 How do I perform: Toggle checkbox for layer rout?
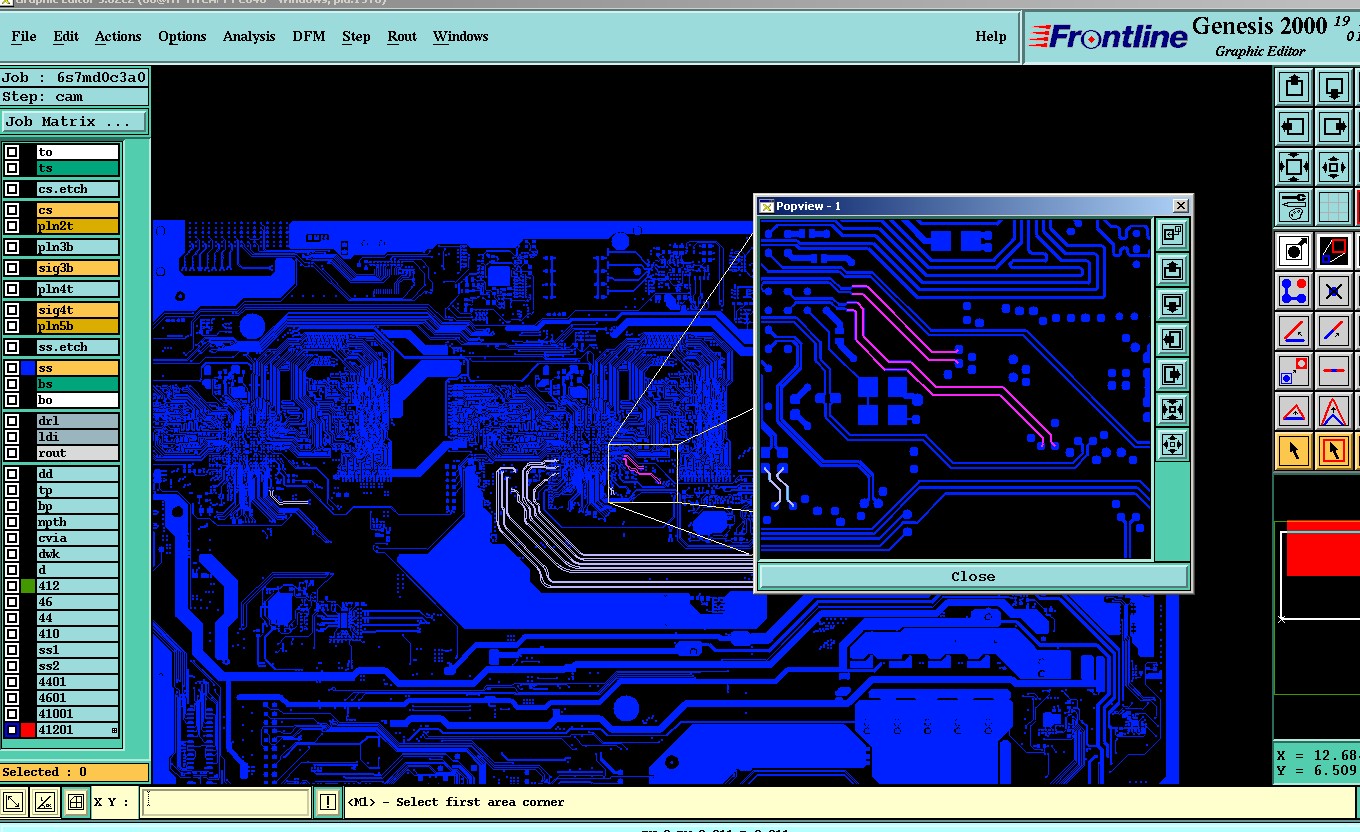(12, 453)
